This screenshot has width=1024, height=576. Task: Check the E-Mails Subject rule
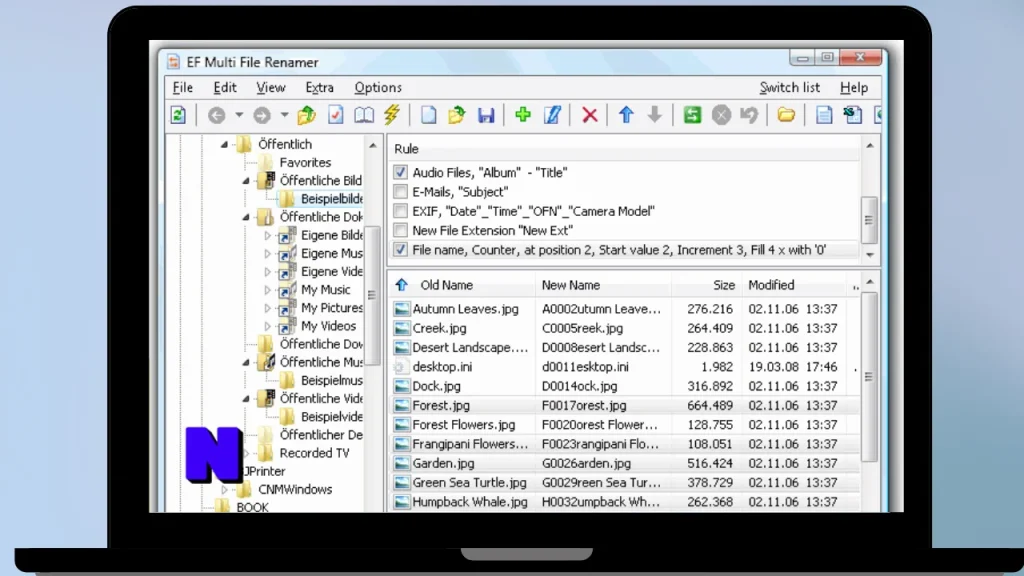pos(400,191)
